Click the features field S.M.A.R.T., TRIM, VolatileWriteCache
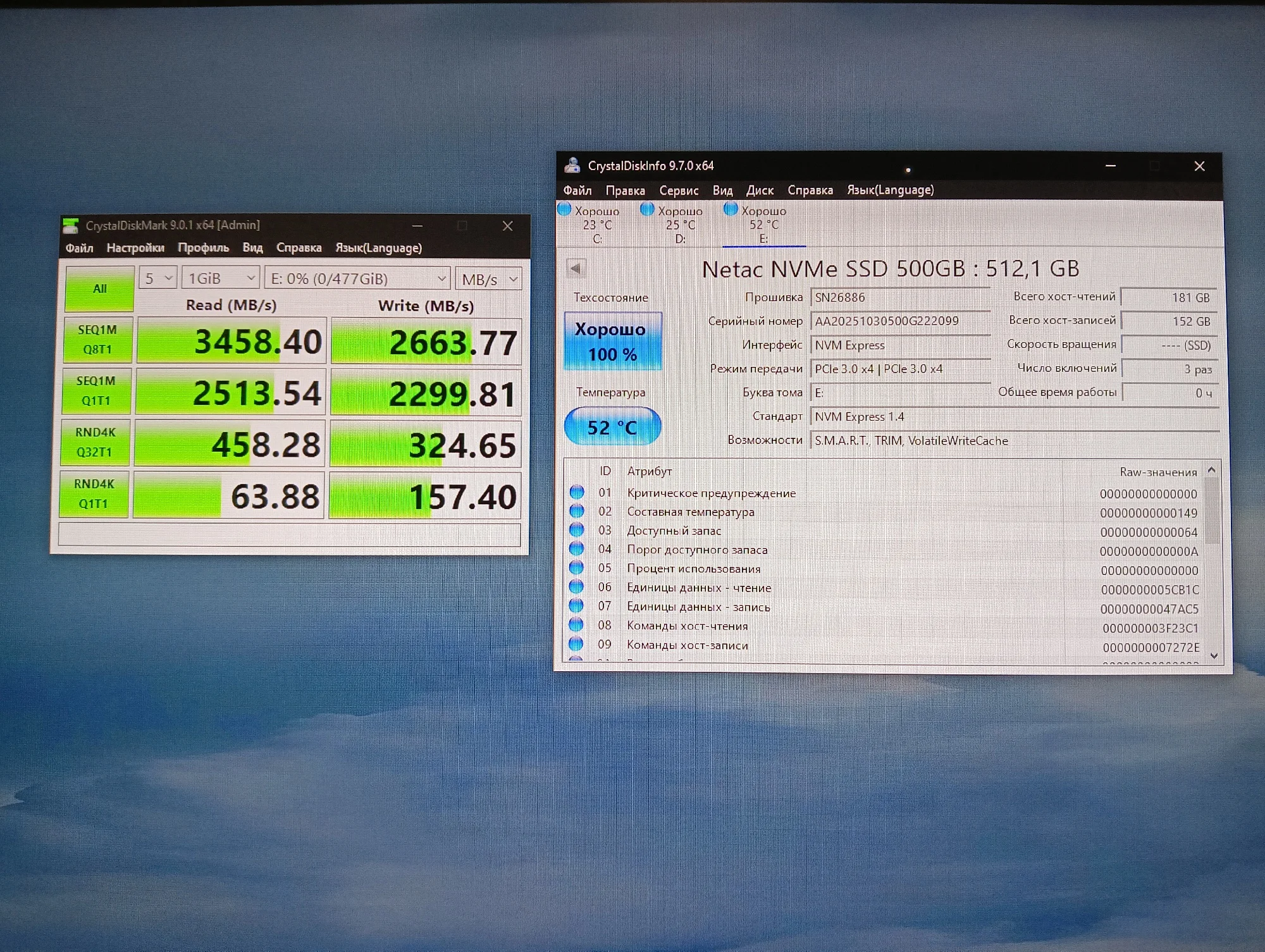 click(1015, 441)
